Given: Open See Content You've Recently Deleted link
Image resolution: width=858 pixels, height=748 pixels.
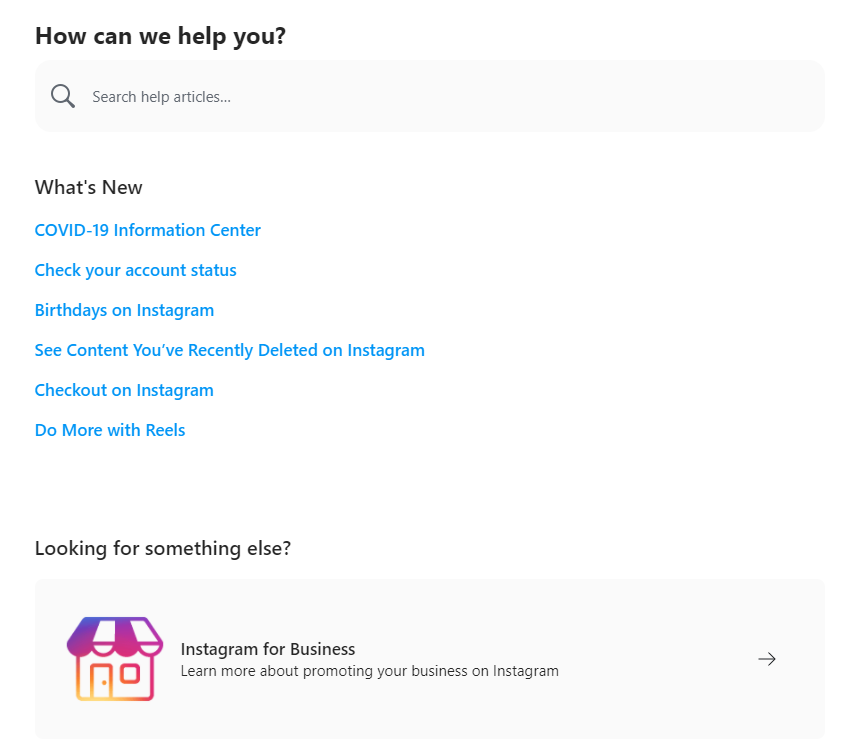Looking at the screenshot, I should [230, 350].
